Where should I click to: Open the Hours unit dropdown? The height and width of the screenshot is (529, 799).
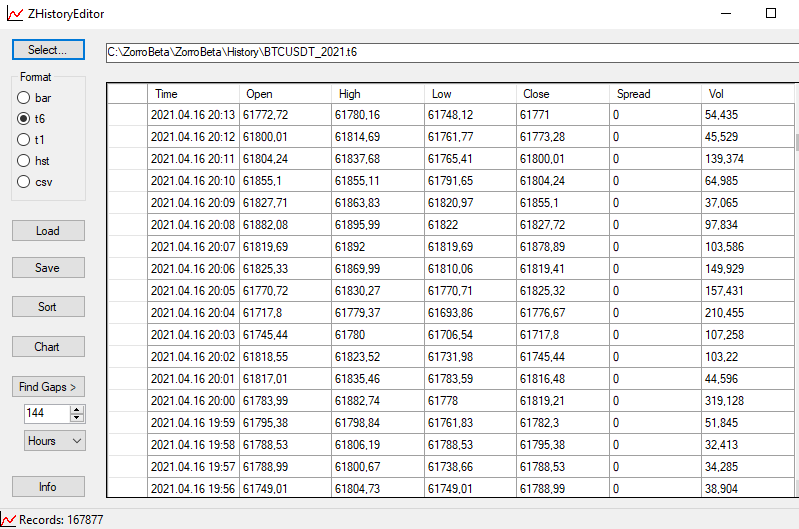tap(55, 441)
